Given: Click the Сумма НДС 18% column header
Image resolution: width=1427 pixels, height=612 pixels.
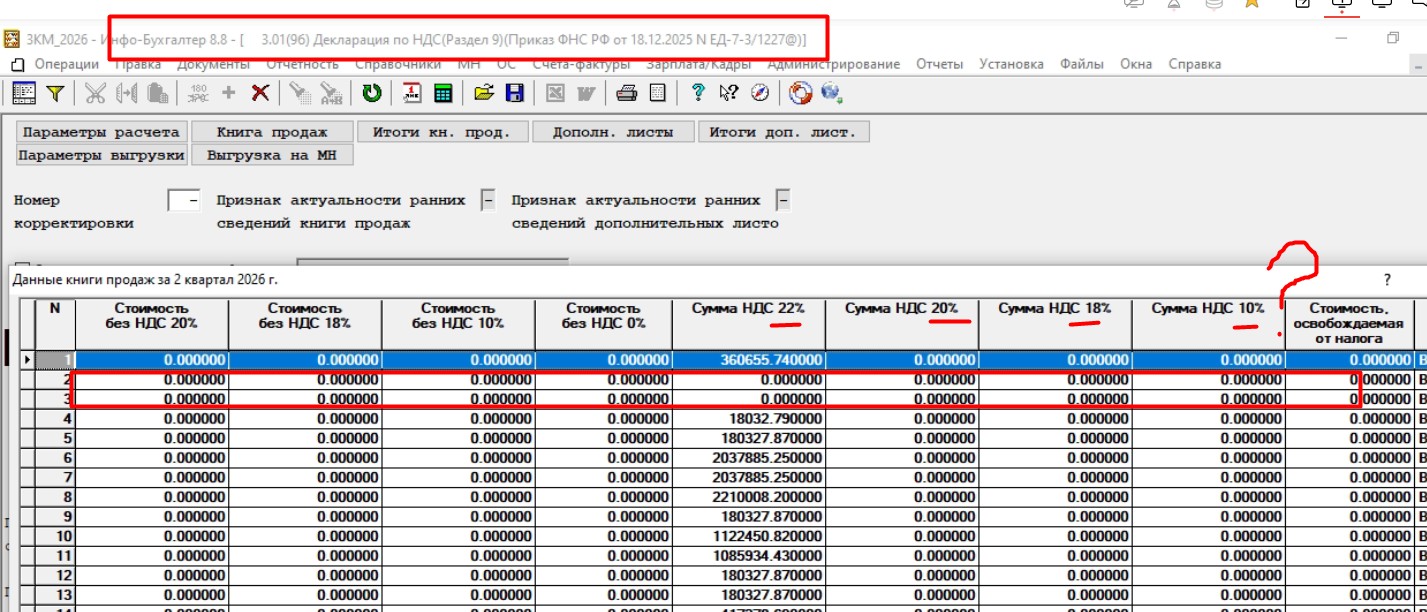Looking at the screenshot, I should point(1055,324).
